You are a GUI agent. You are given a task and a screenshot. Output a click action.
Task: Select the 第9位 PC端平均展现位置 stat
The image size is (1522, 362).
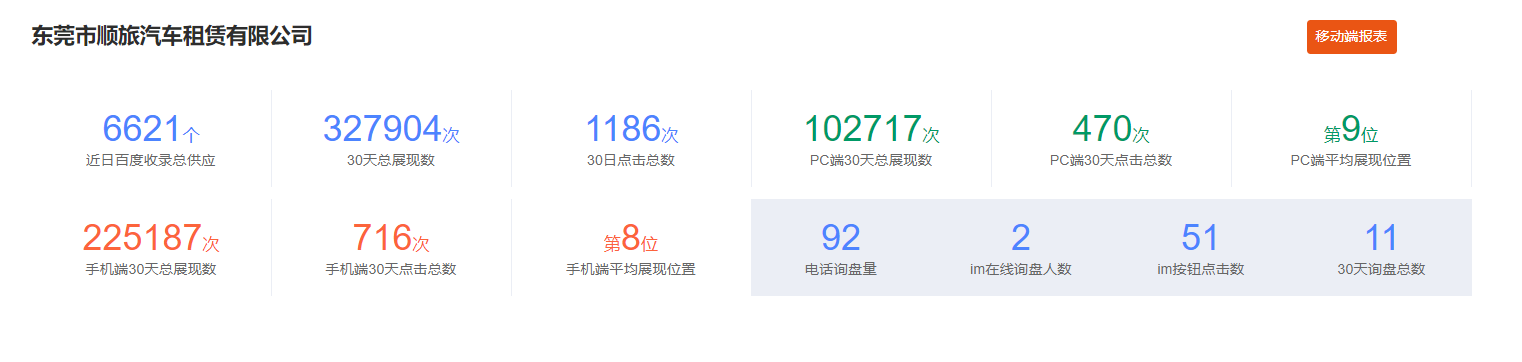click(1351, 138)
